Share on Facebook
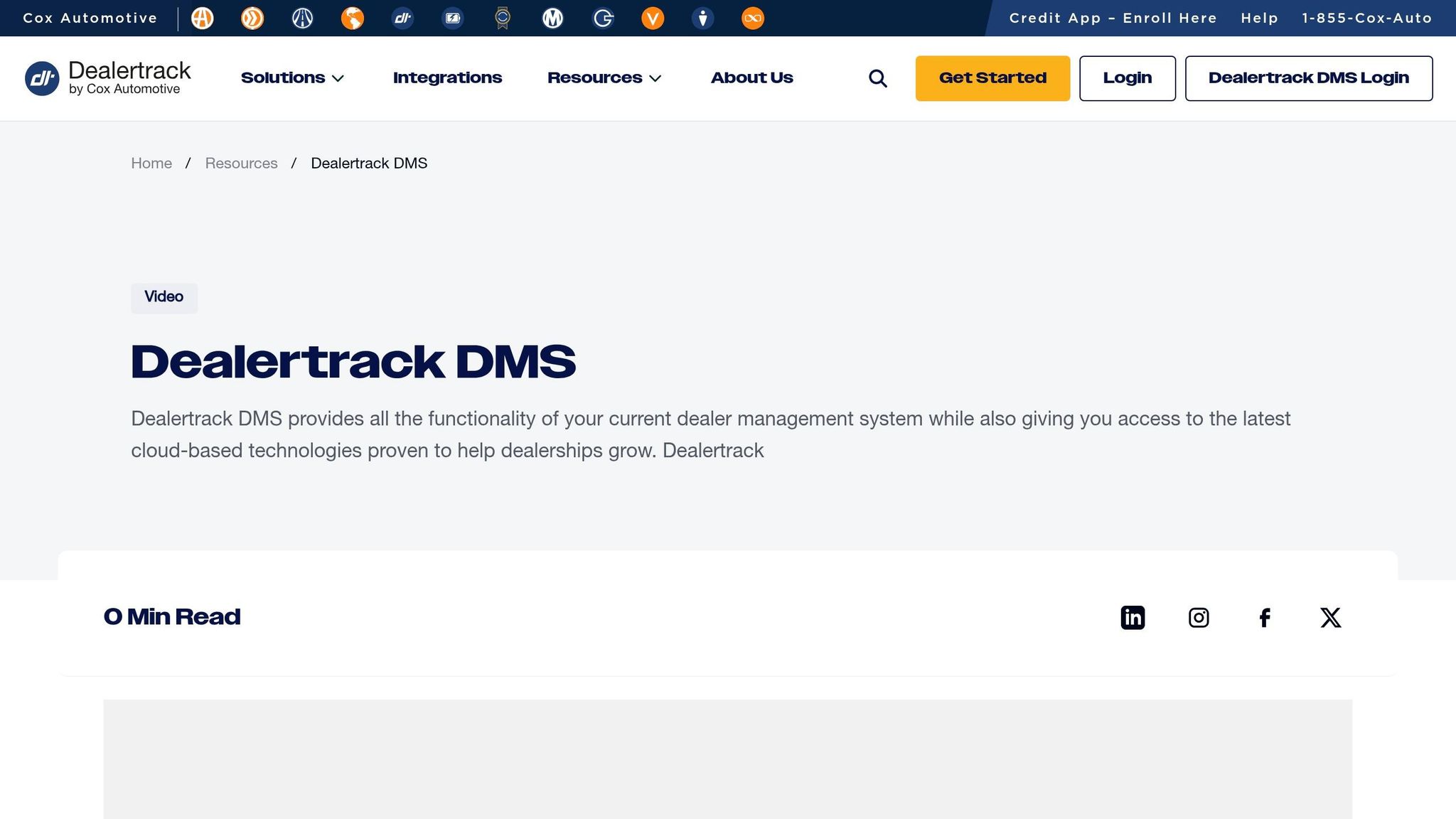This screenshot has width=1456, height=819. click(1265, 617)
